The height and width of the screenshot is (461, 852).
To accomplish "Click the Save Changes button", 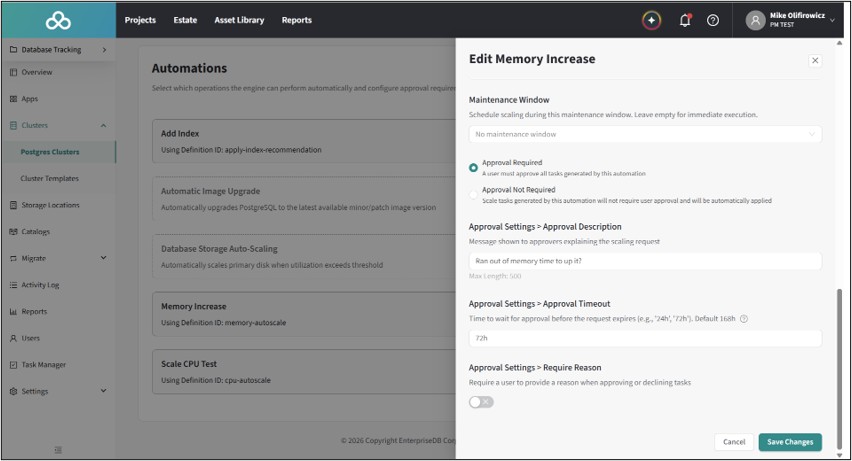I will pyautogui.click(x=790, y=442).
